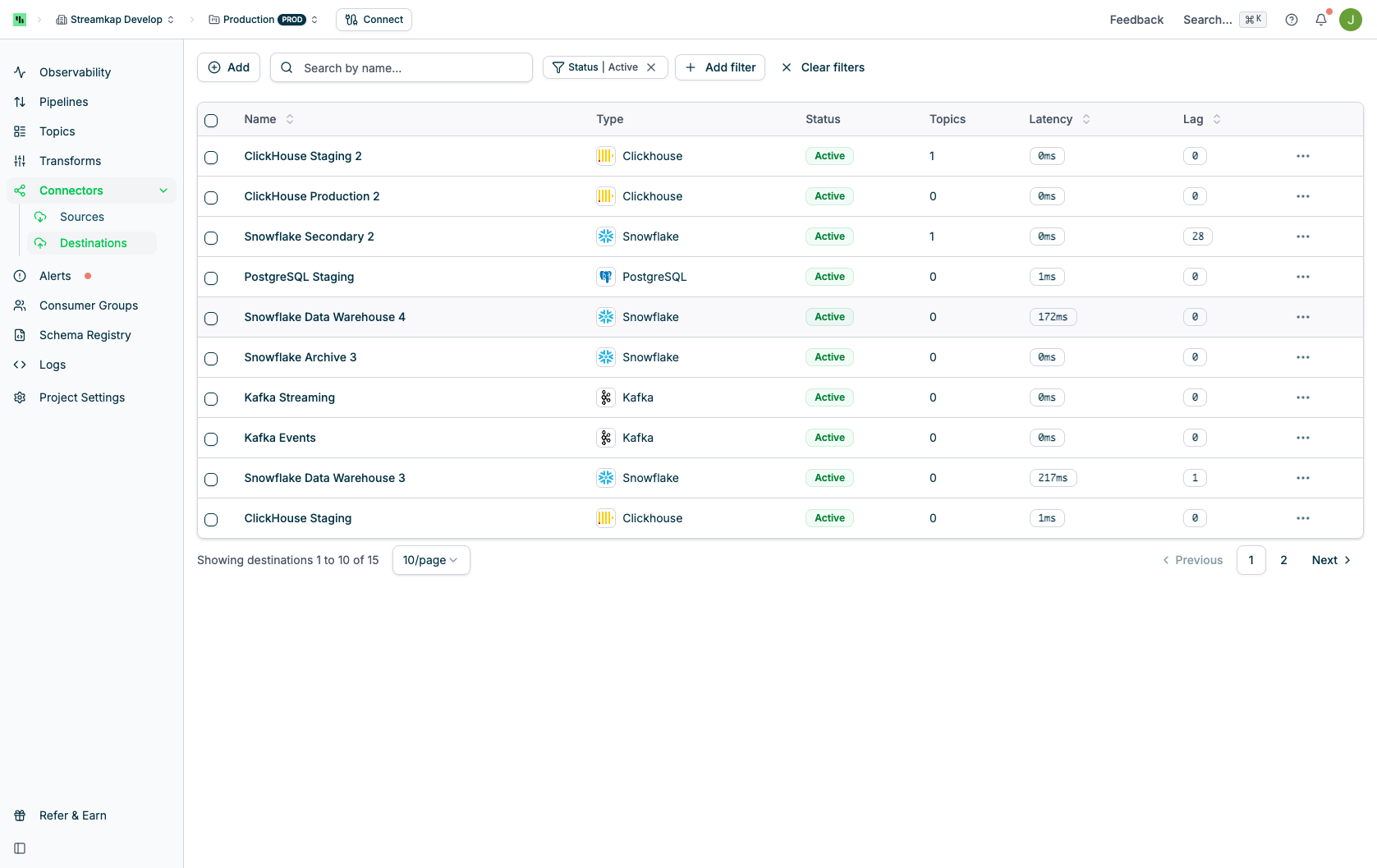Viewport: 1377px width, 868px height.
Task: Check the Snowflake Archive 3 row checkbox
Action: coord(211,359)
